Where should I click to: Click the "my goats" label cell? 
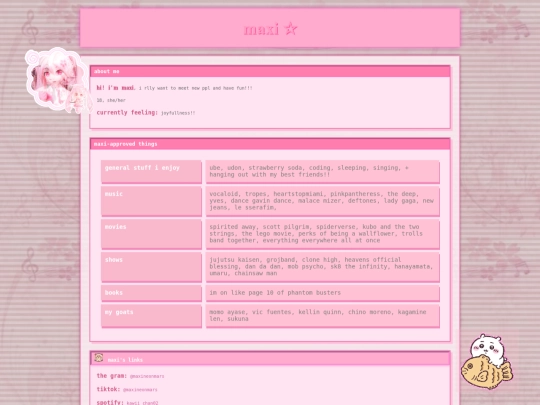click(151, 315)
